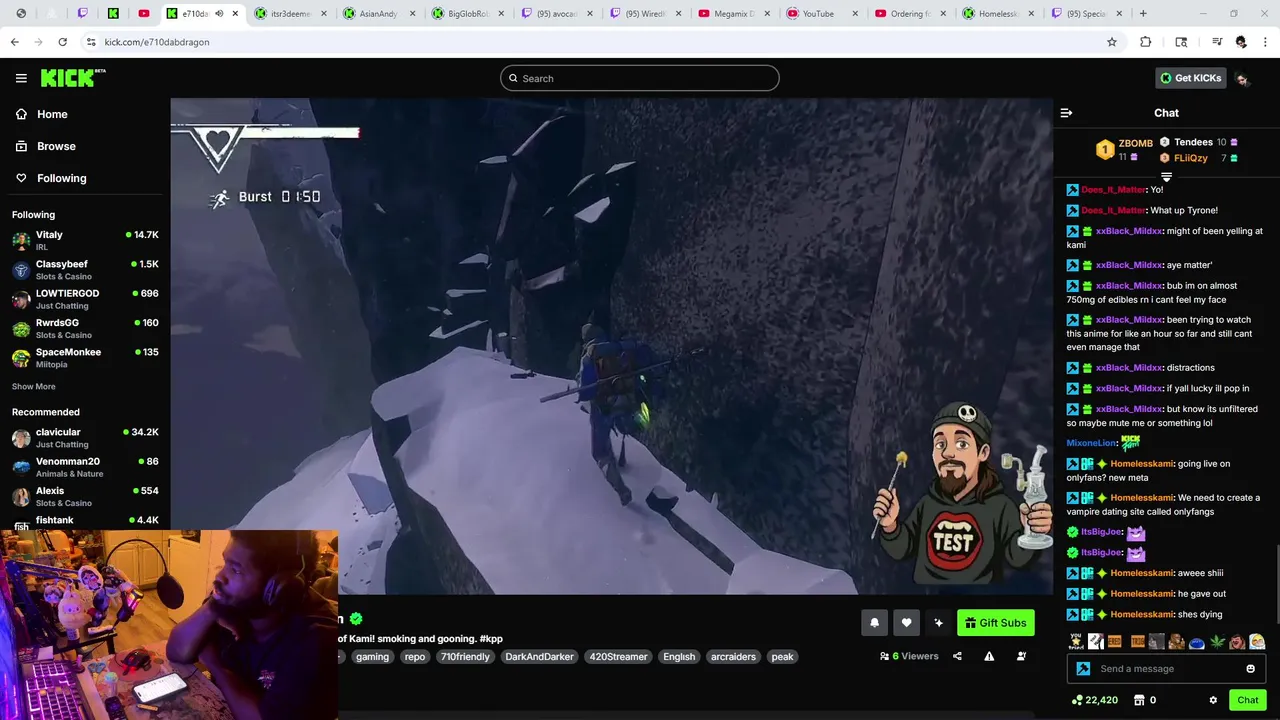Reload the page
Image resolution: width=1280 pixels, height=720 pixels.
62,42
